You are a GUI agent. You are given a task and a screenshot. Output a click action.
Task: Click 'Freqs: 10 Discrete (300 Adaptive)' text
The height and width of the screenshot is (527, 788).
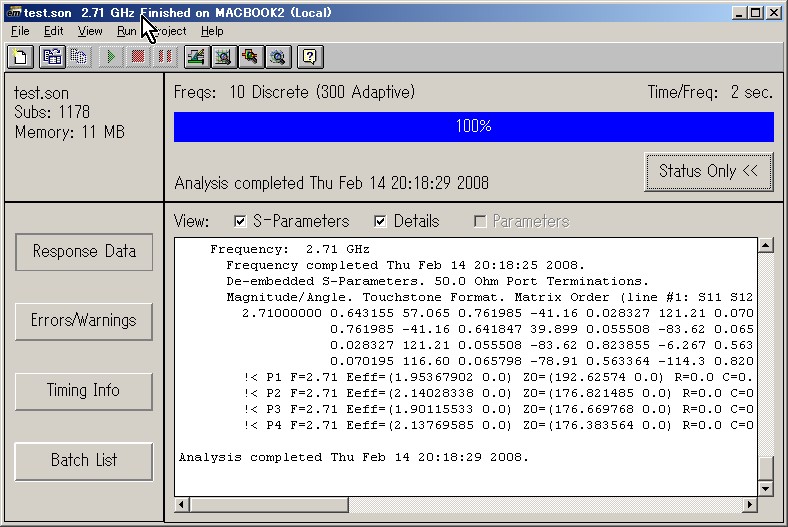click(x=294, y=92)
